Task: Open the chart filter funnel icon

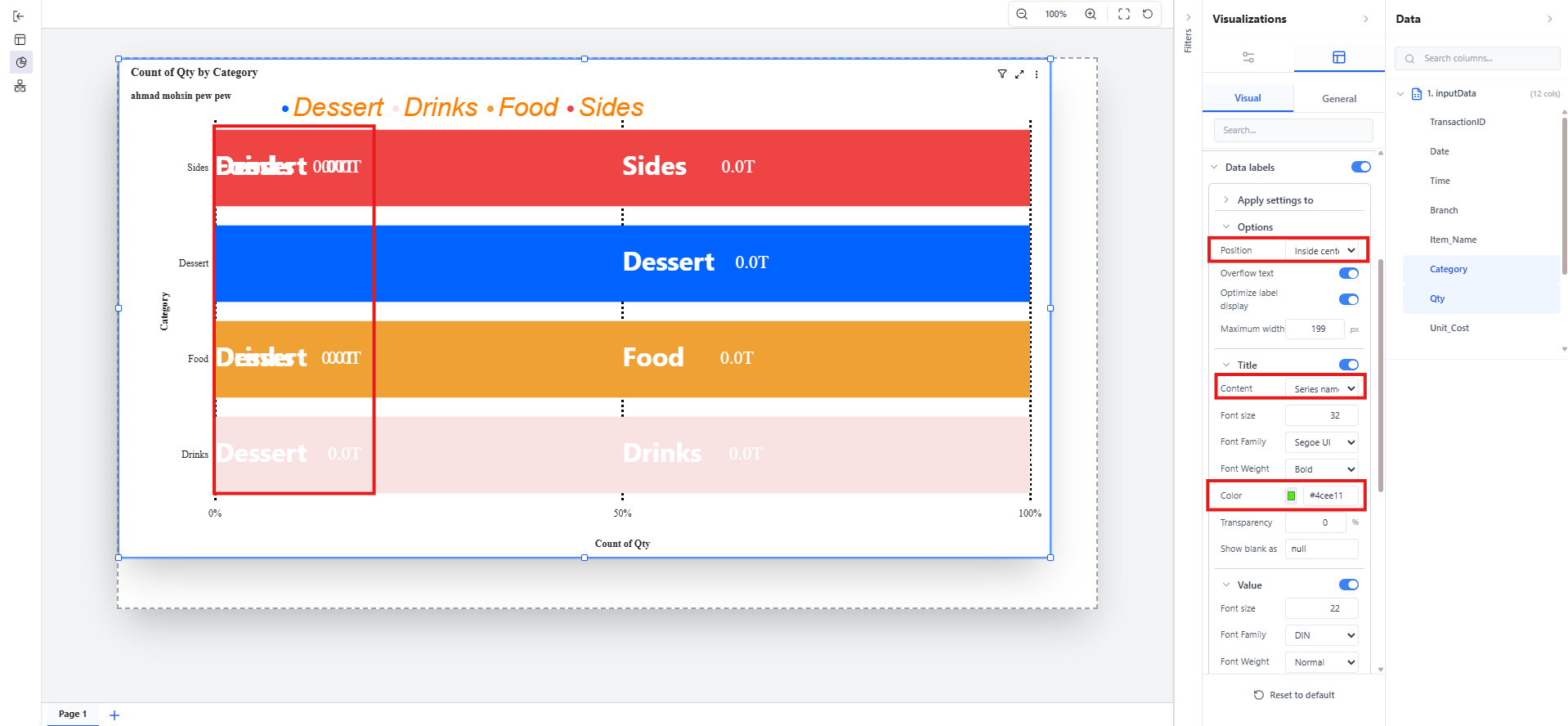Action: pos(1002,74)
